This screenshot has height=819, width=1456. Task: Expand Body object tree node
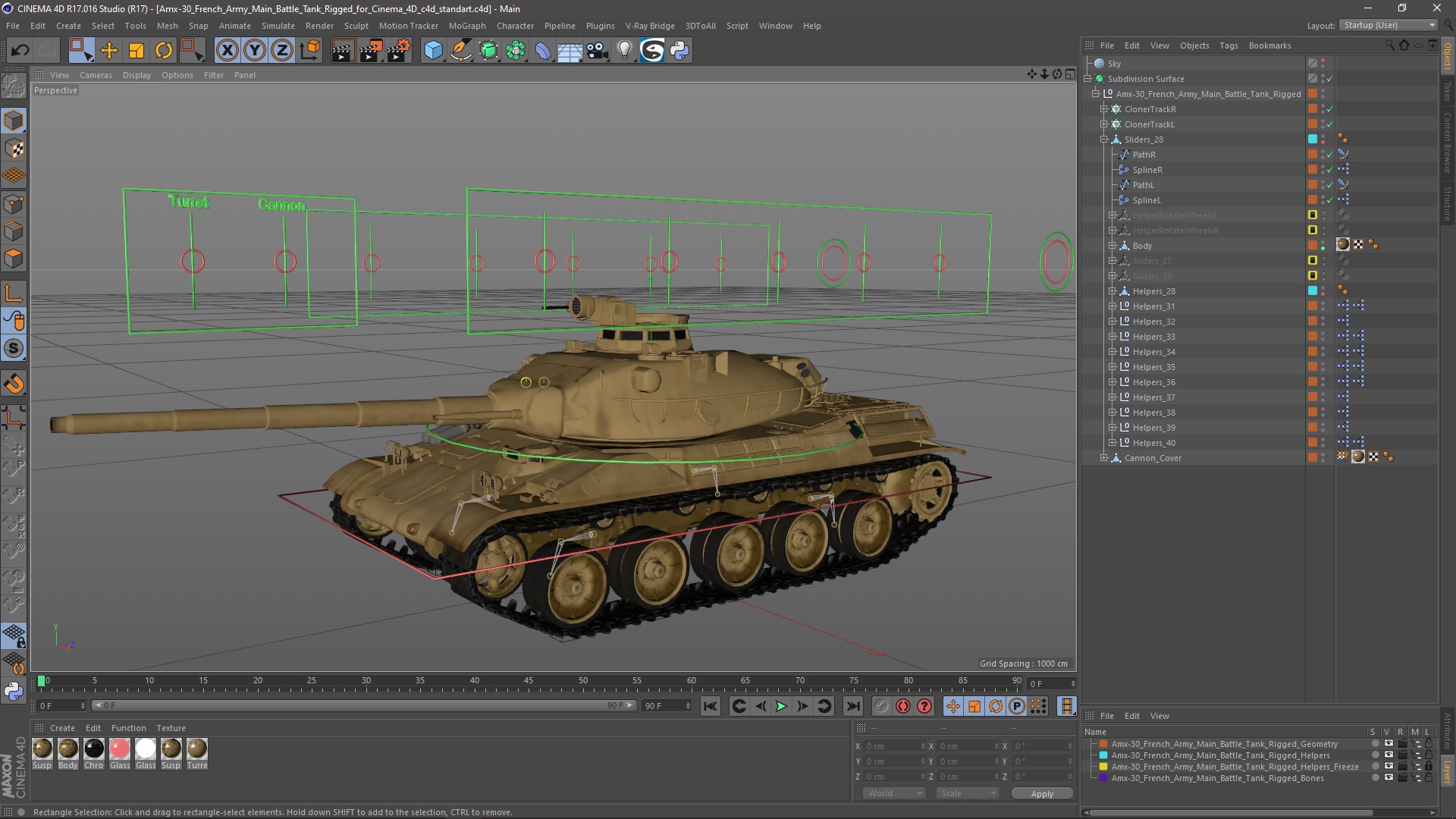[1112, 246]
